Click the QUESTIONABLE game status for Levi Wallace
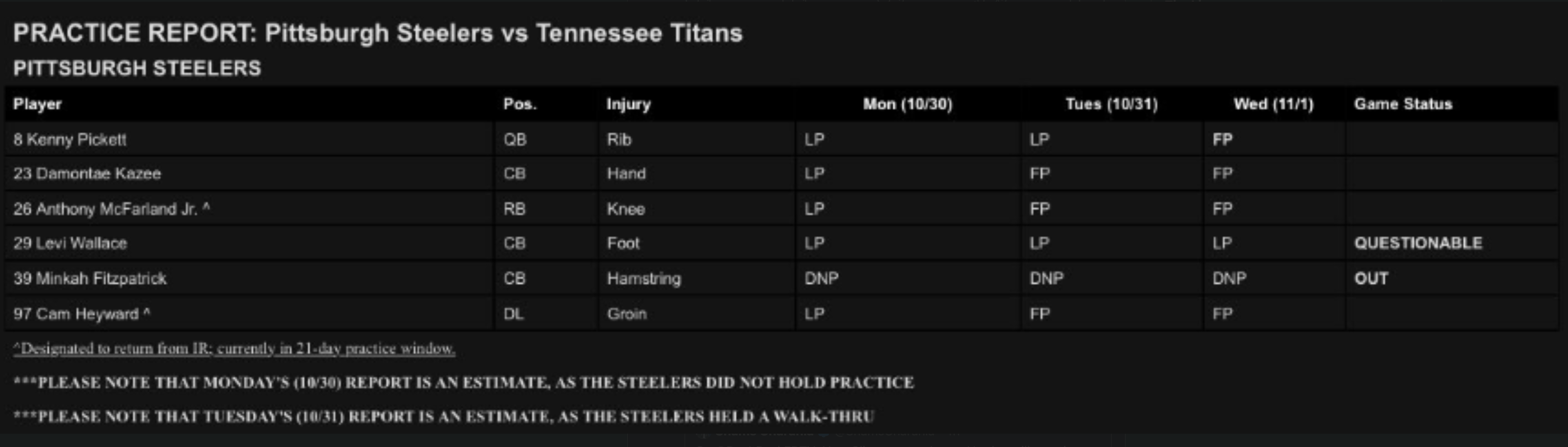1568x447 pixels. pos(1418,243)
